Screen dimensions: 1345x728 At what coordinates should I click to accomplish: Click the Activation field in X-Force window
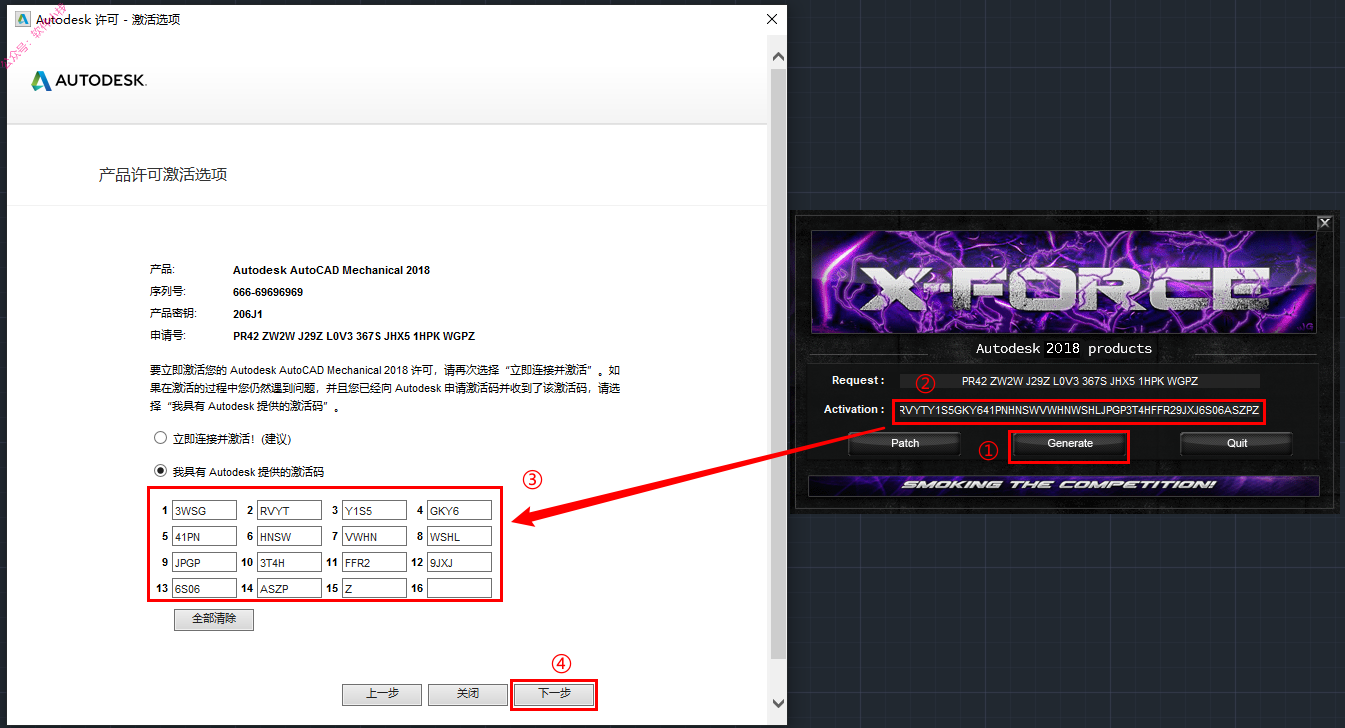1079,410
